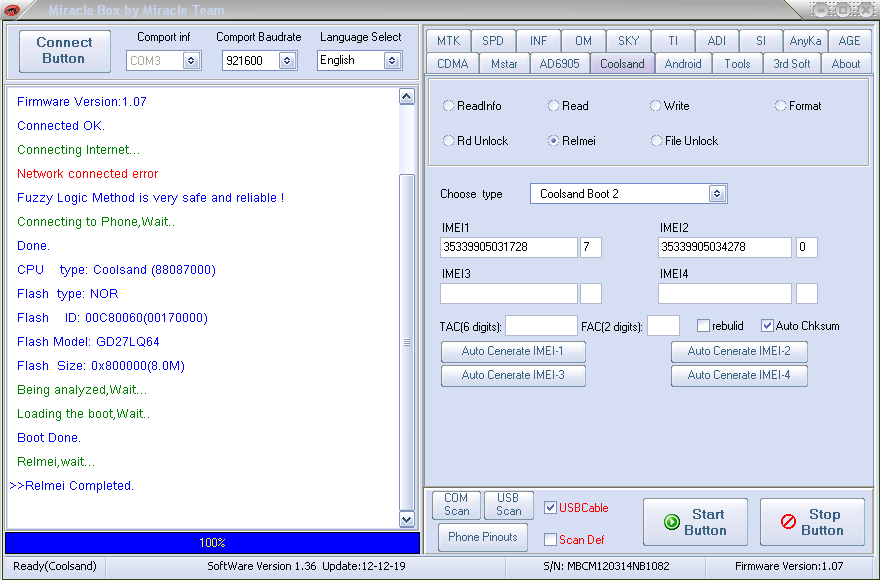
Task: Toggle the Auto Chksum checkbox
Action: (x=767, y=326)
